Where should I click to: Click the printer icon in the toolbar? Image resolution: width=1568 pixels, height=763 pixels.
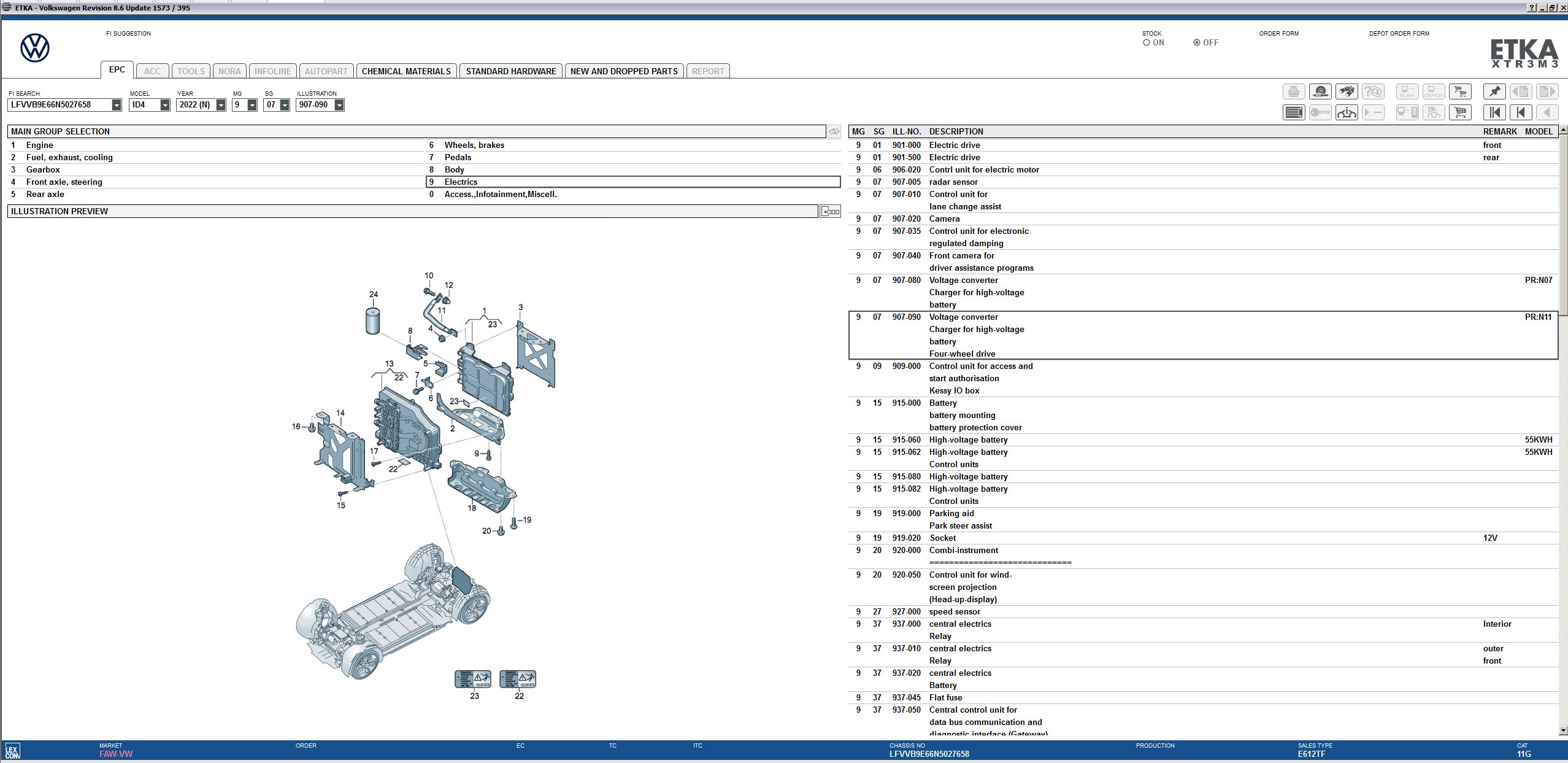pyautogui.click(x=1294, y=91)
